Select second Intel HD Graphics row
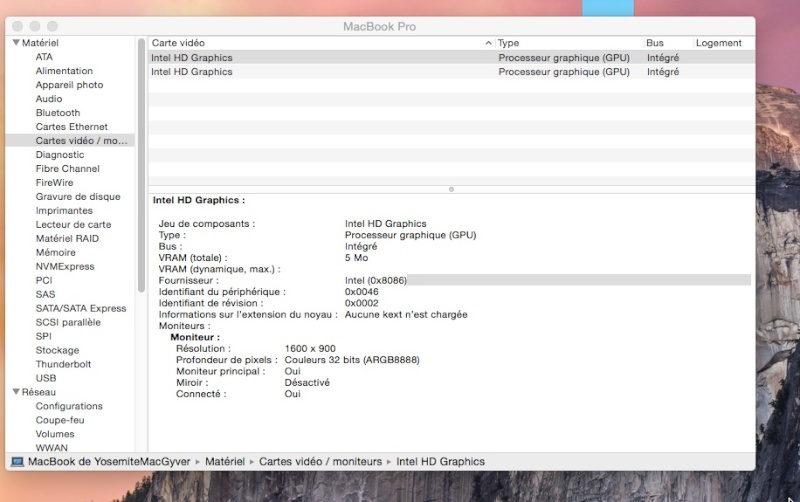The height and width of the screenshot is (502, 800). pos(452,72)
